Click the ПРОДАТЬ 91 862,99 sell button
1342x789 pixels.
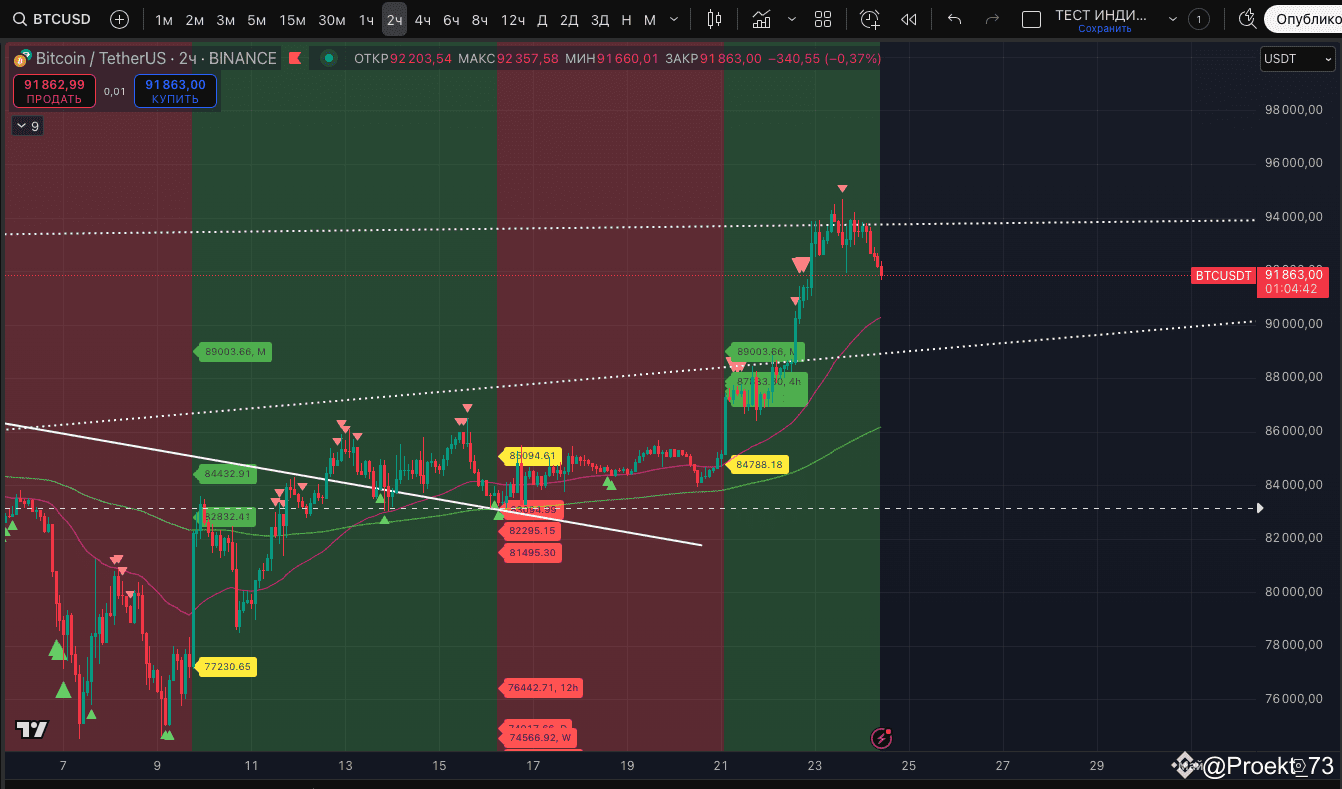pos(54,91)
